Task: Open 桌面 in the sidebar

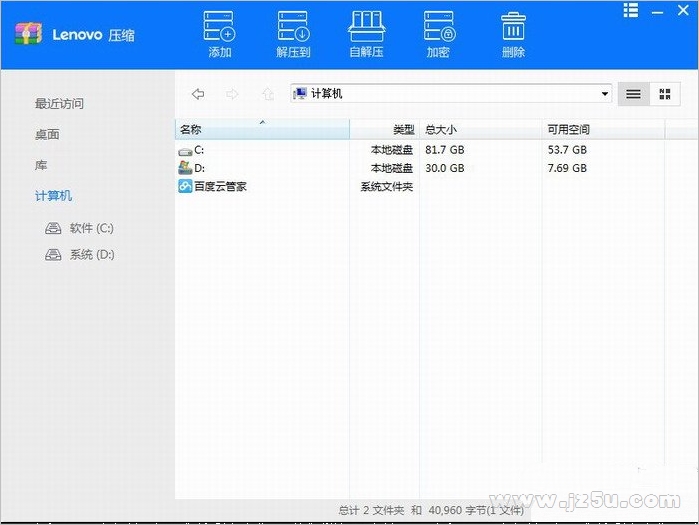Action: [x=47, y=135]
